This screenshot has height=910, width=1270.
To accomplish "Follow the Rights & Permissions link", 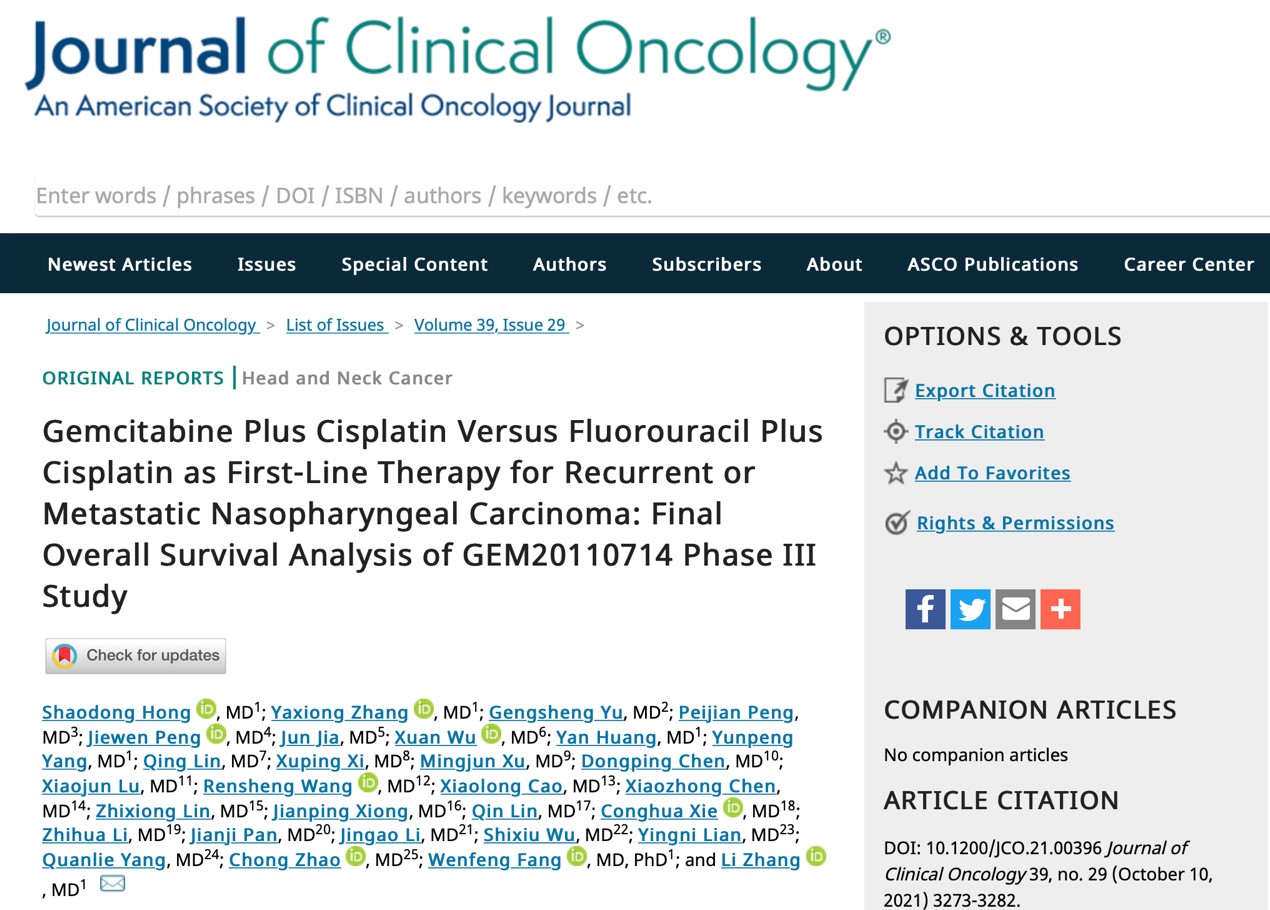I will pos(1015,523).
